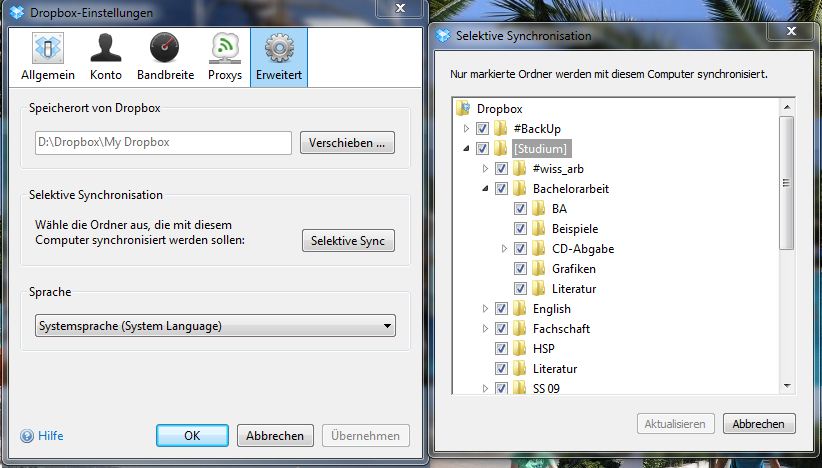
Task: Select the Grafiken folder label
Action: tap(574, 269)
